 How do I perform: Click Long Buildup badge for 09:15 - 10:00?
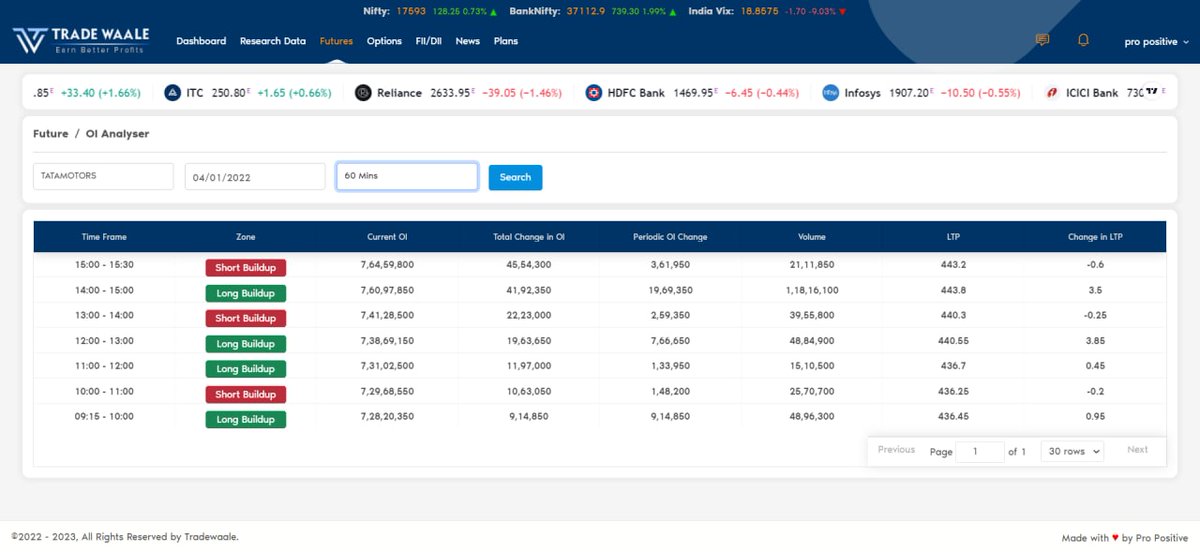246,419
